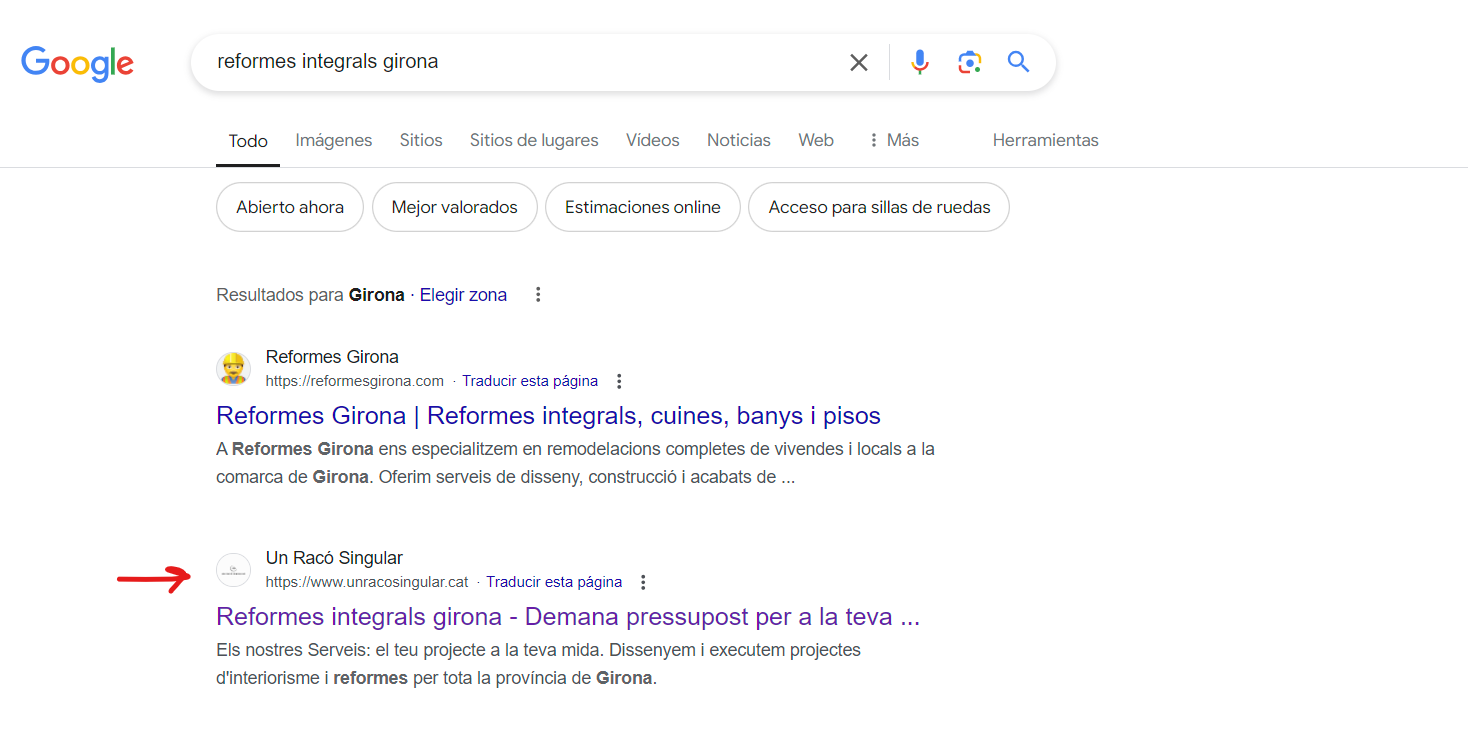The image size is (1468, 732).
Task: Apply the 'Abierto ahora' filter chip
Action: click(x=290, y=207)
